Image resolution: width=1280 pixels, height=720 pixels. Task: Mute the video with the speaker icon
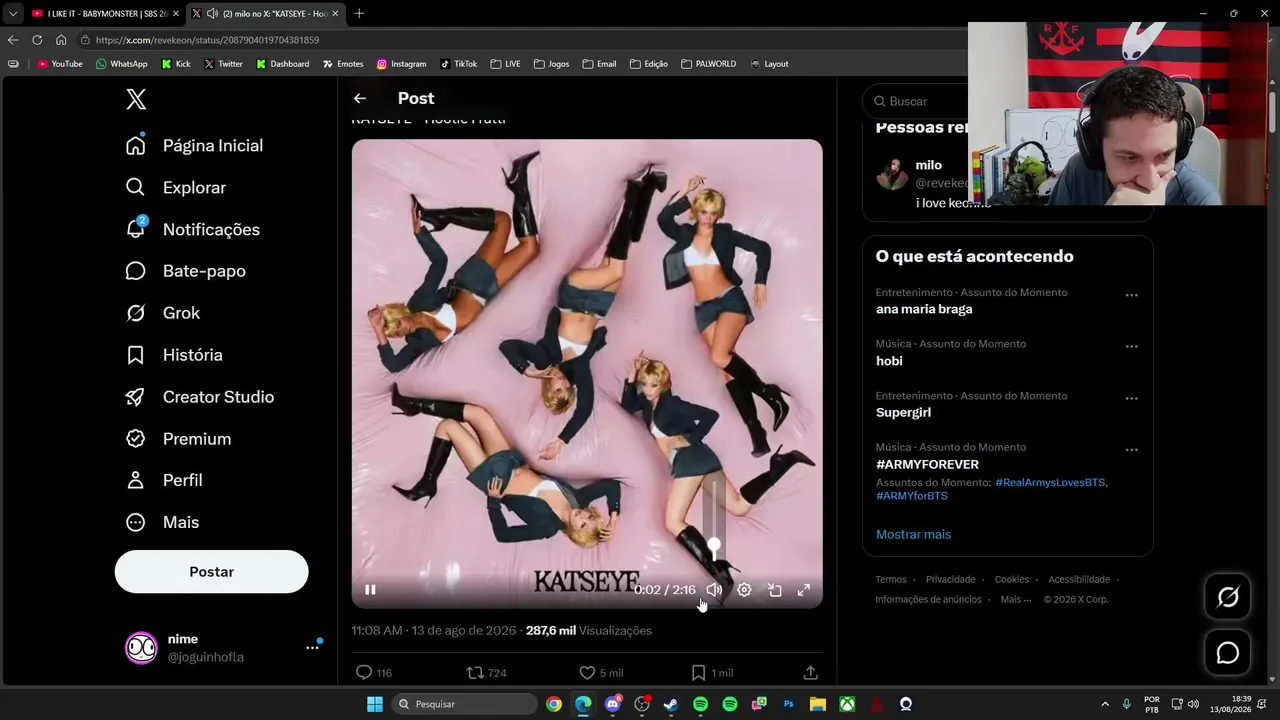(x=714, y=590)
